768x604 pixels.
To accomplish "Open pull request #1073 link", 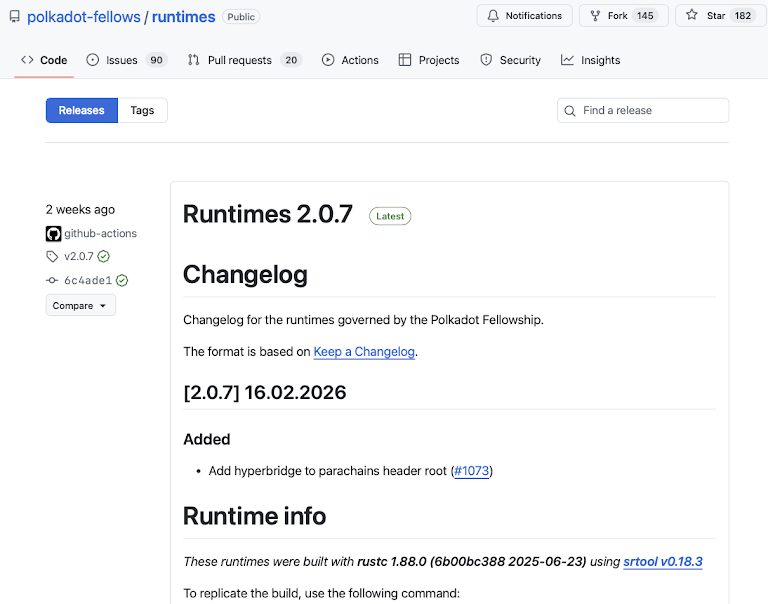I will (x=472, y=471).
